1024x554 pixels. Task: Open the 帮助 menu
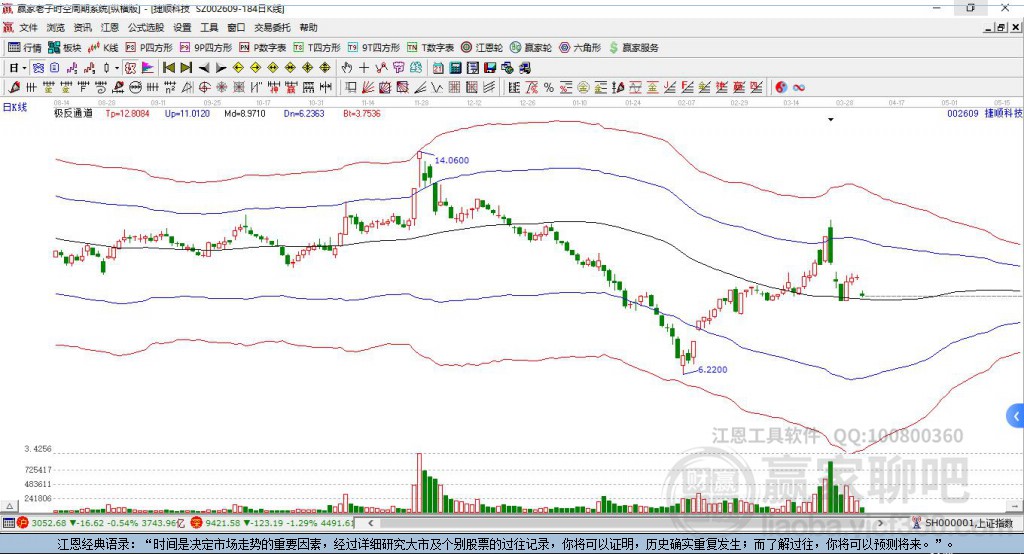pos(308,27)
